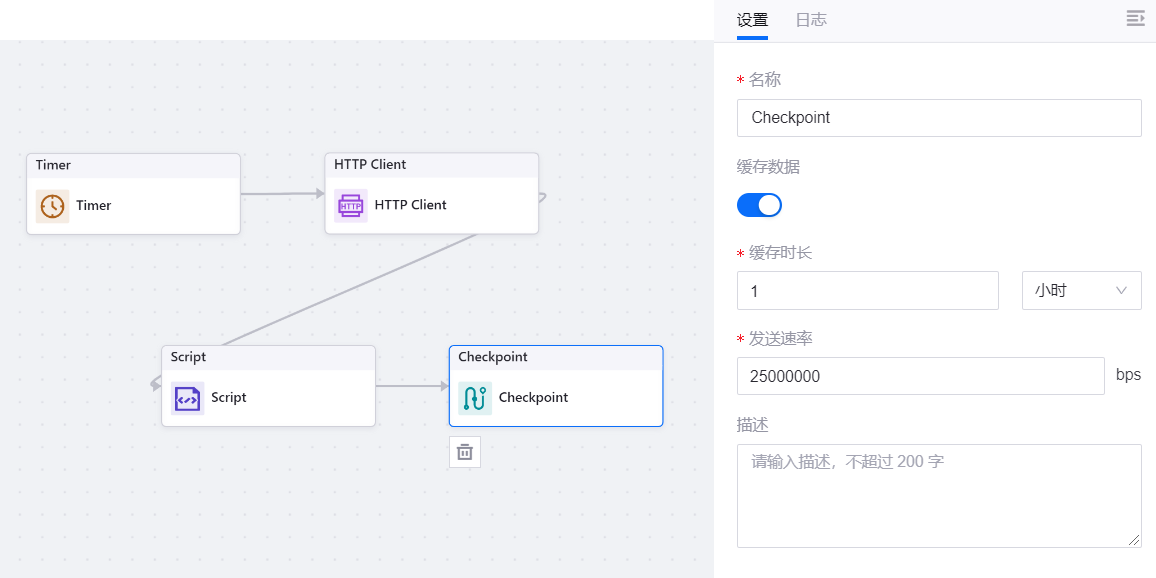
Task: Select the Checkpoint node icon
Action: point(475,398)
